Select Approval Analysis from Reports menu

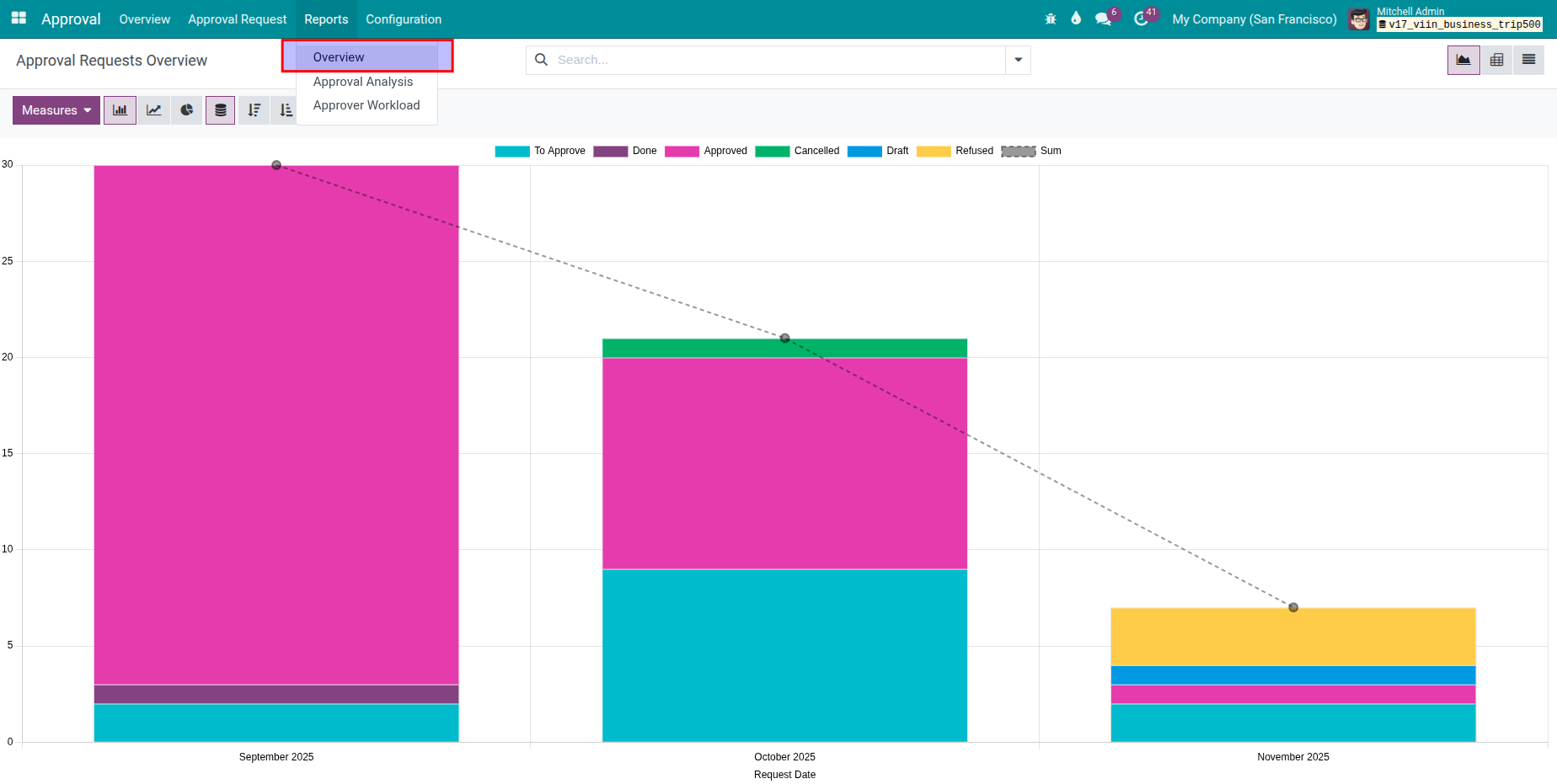[x=363, y=82]
